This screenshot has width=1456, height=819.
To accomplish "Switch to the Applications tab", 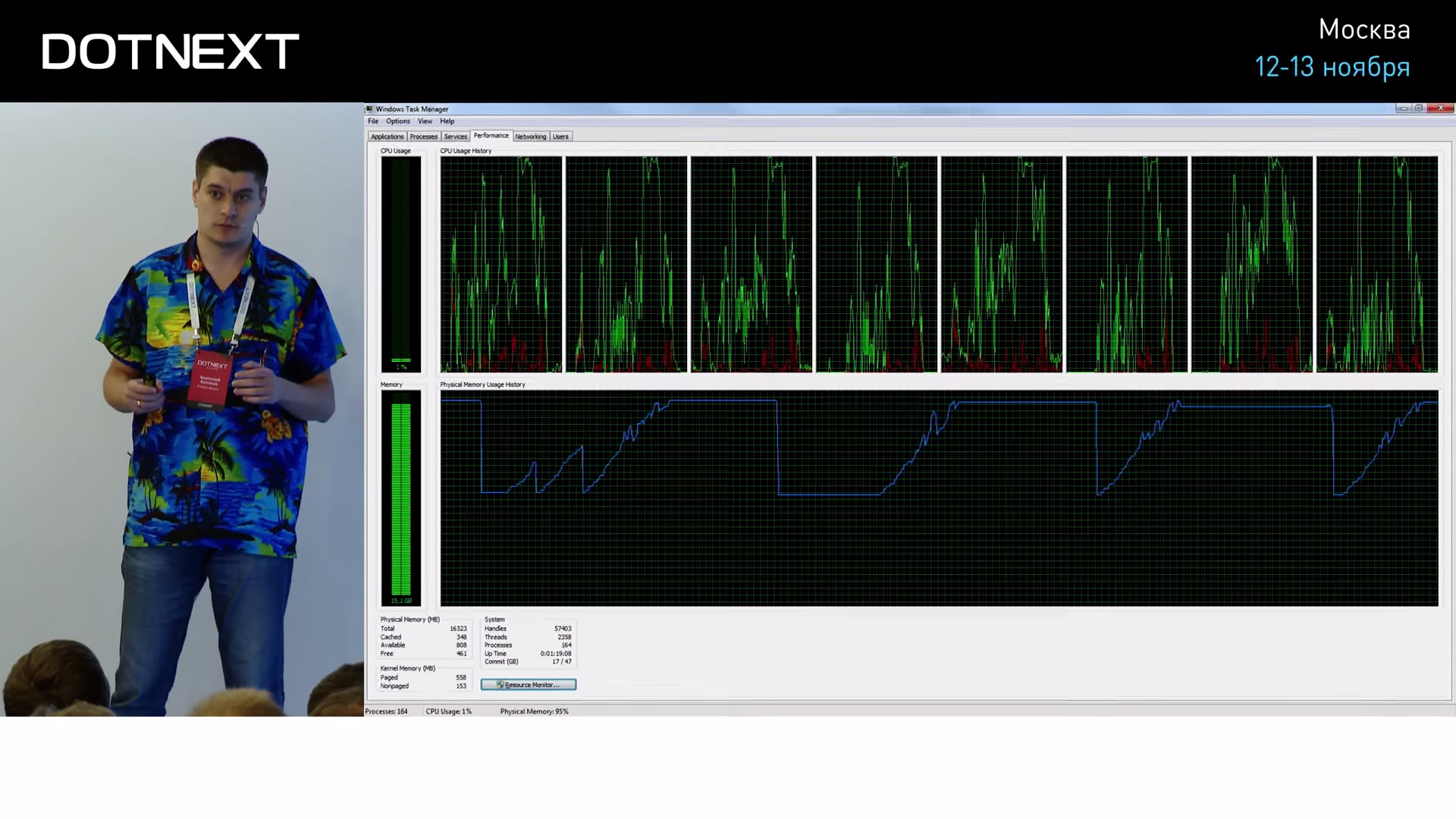I will [387, 136].
